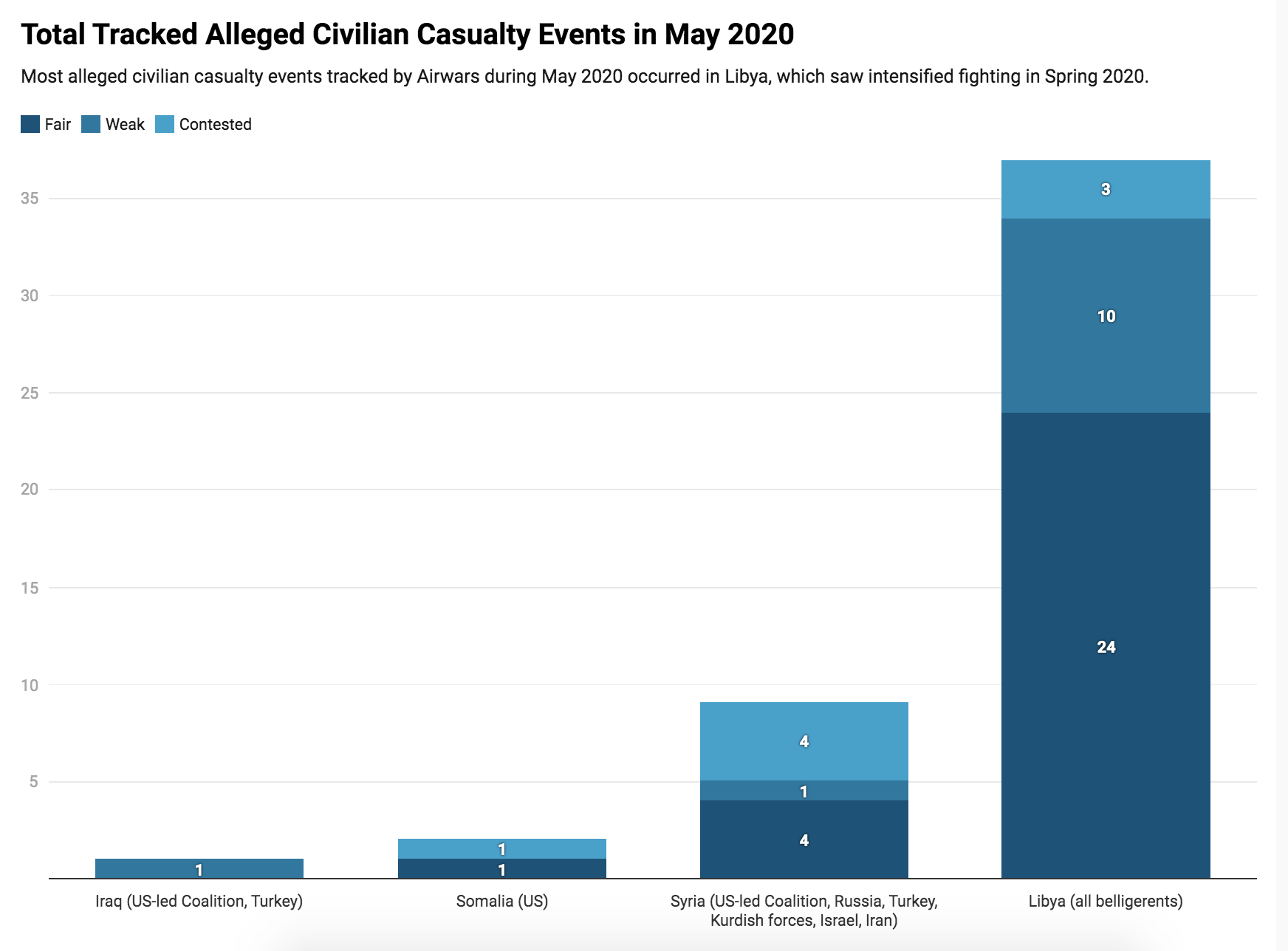The image size is (1288, 951).
Task: Click the 35 tick on the y-axis
Action: point(30,198)
